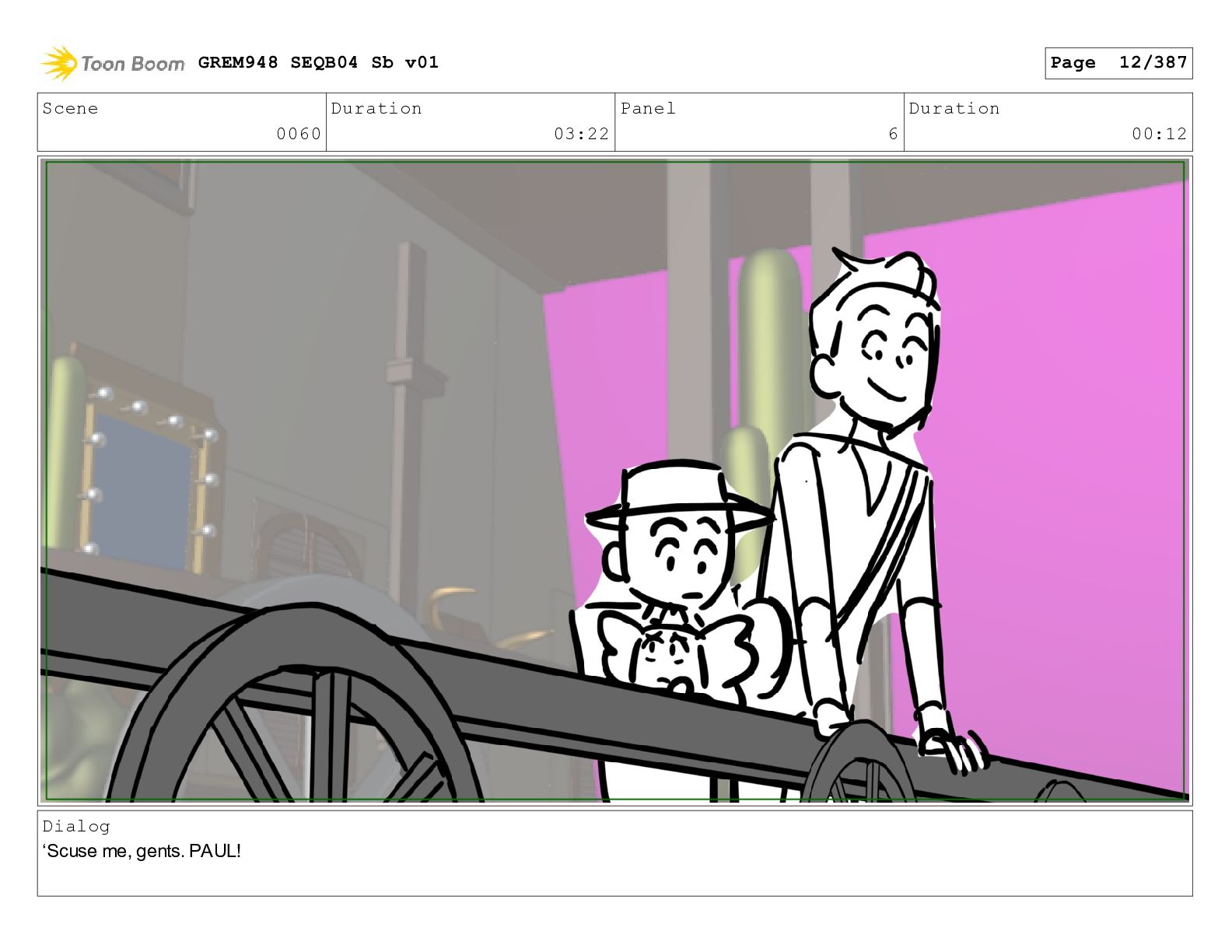Screen dimensions: 1232x952
Task: Click the Panel label
Action: (x=648, y=108)
